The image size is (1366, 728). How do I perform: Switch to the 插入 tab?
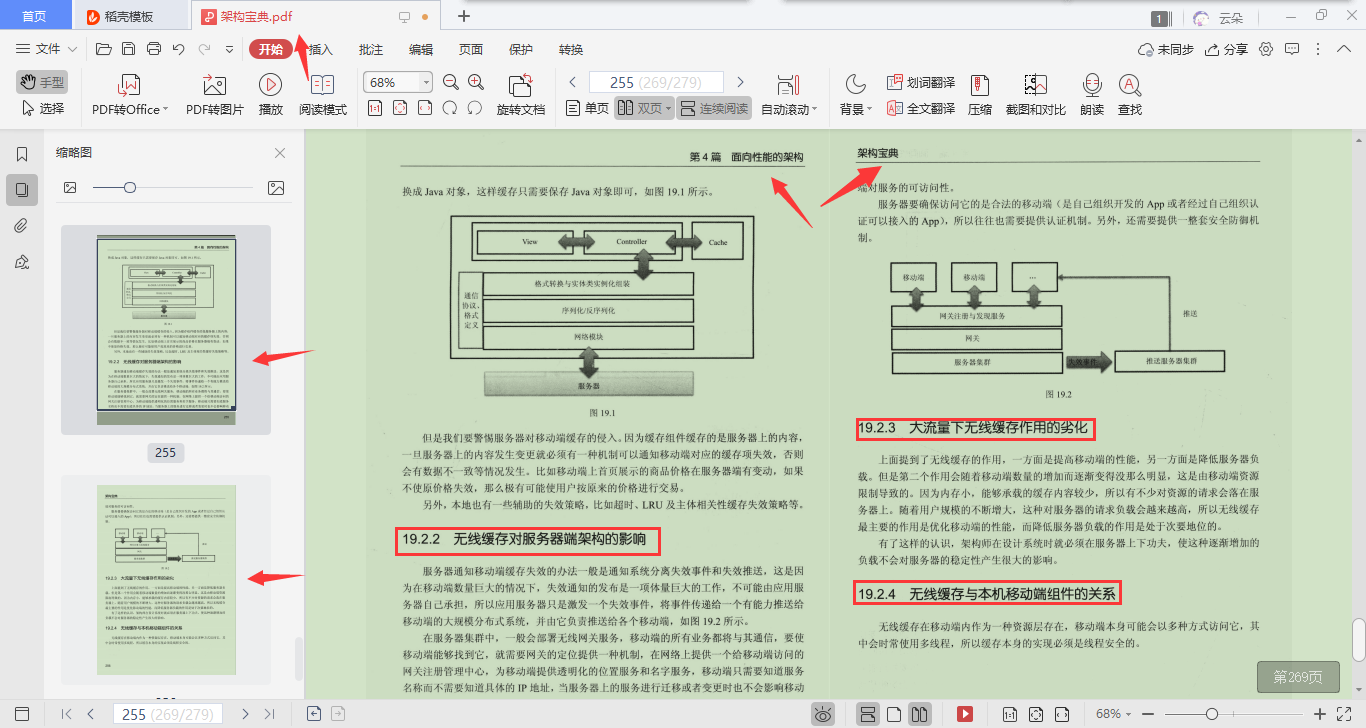click(x=320, y=49)
